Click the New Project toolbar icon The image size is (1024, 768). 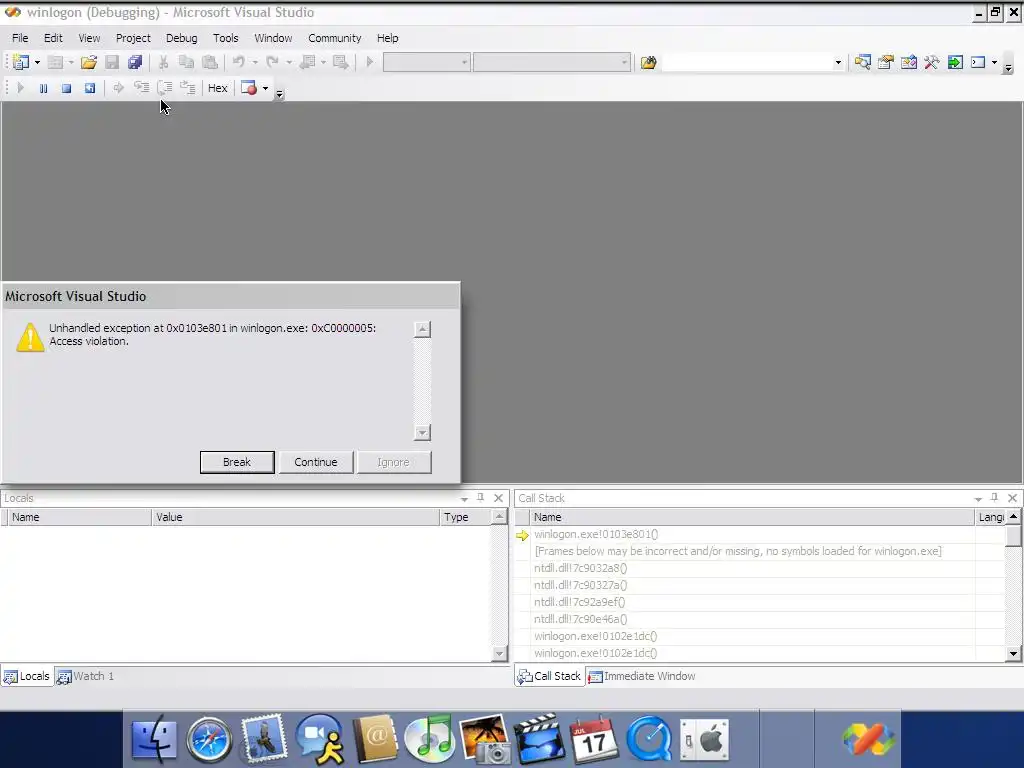click(20, 62)
